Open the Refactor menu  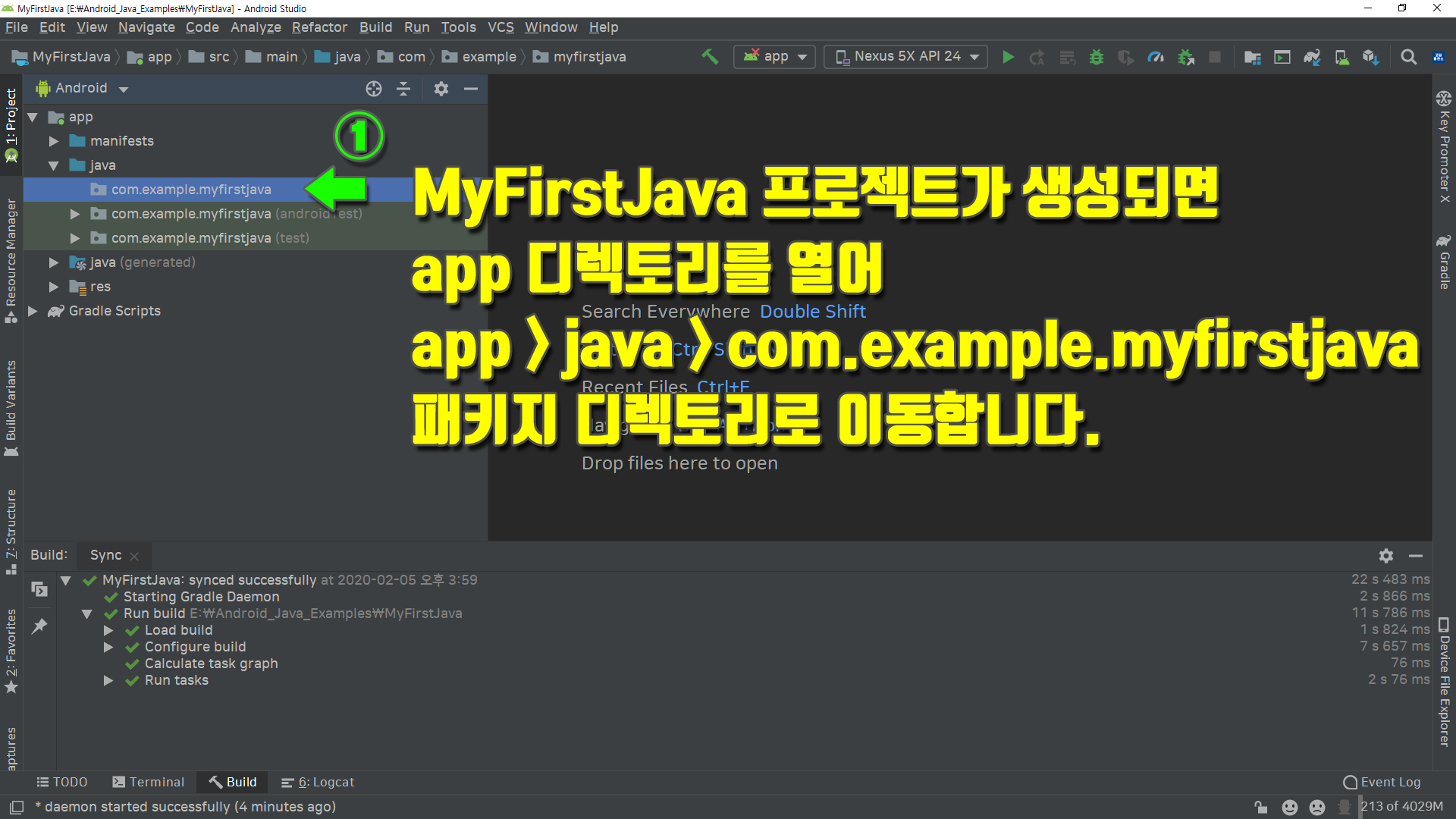(x=319, y=27)
